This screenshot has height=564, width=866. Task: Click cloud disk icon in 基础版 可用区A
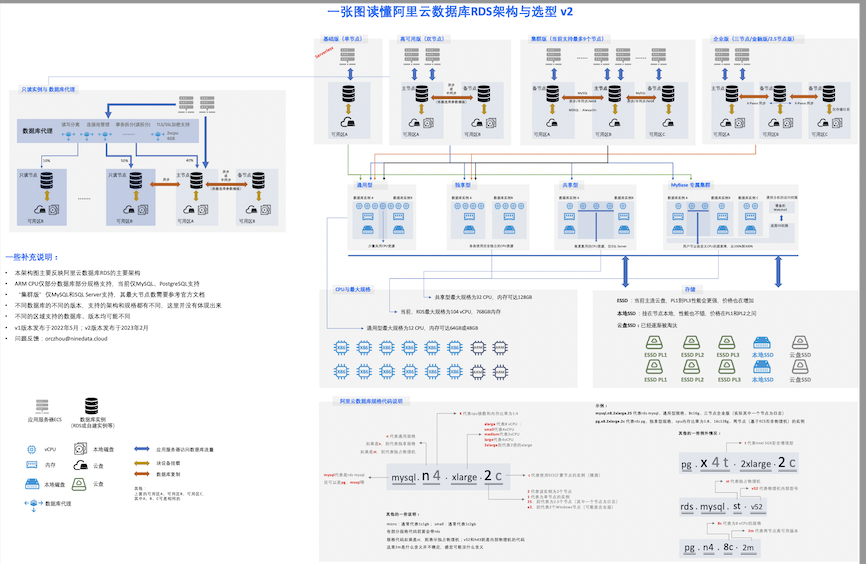point(347,122)
